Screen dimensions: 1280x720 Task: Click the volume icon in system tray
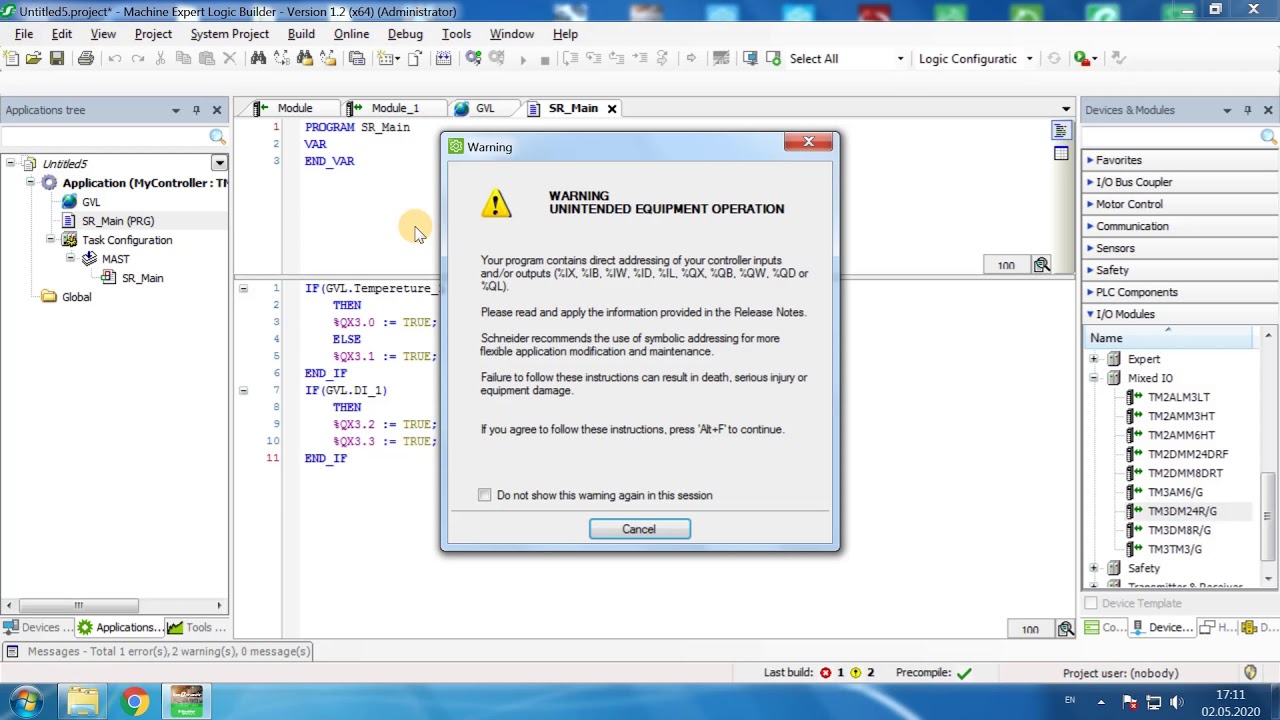pyautogui.click(x=1177, y=702)
